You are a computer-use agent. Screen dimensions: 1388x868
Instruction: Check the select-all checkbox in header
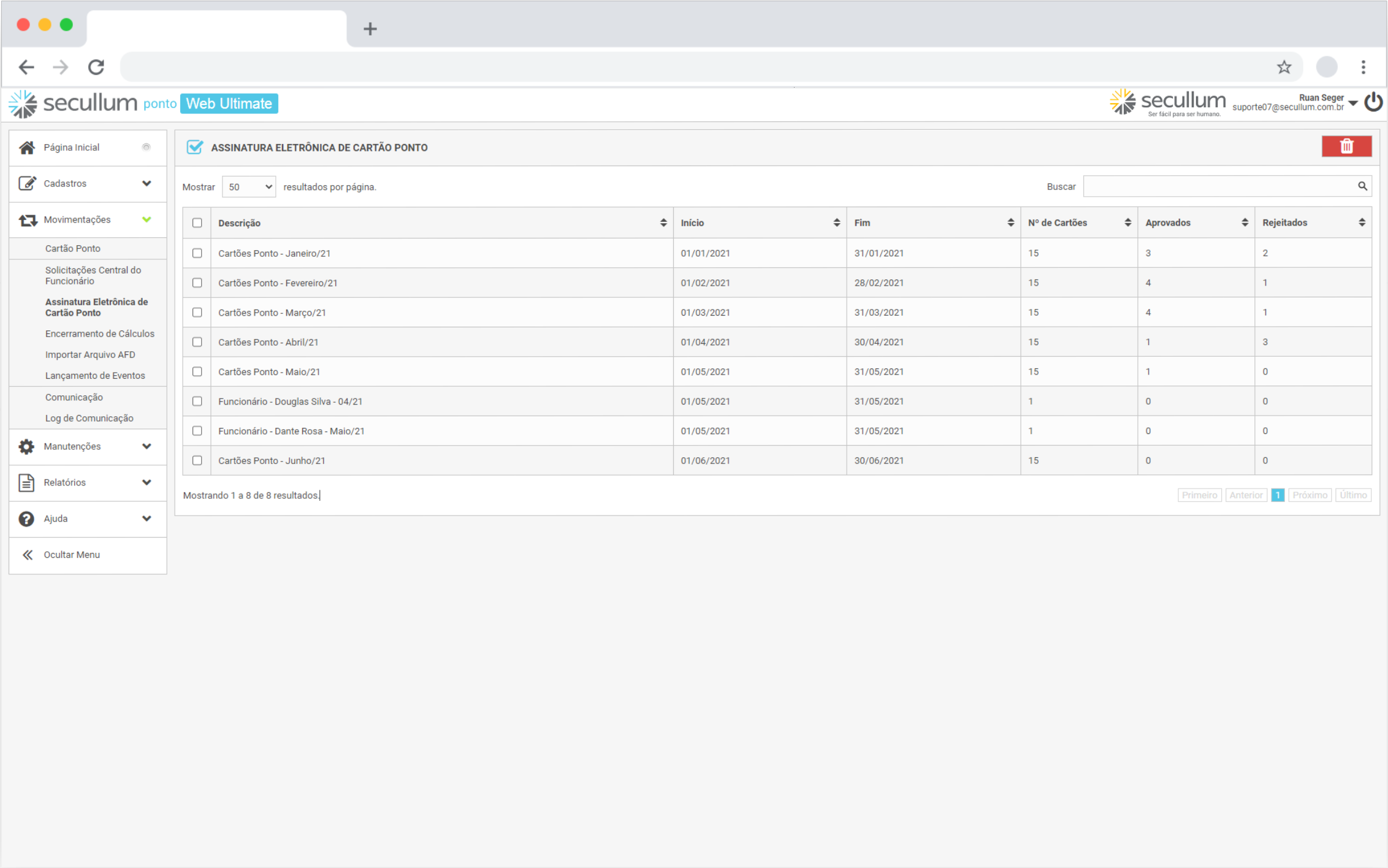point(197,223)
